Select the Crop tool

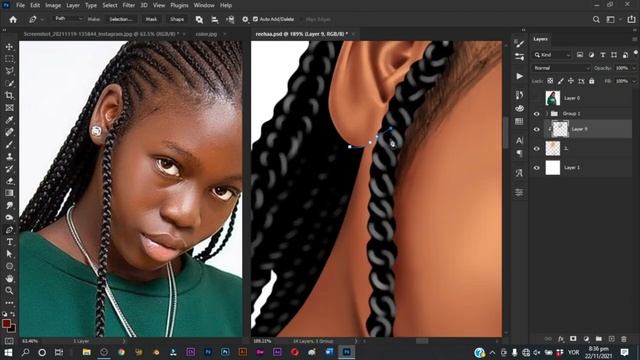tap(9, 96)
